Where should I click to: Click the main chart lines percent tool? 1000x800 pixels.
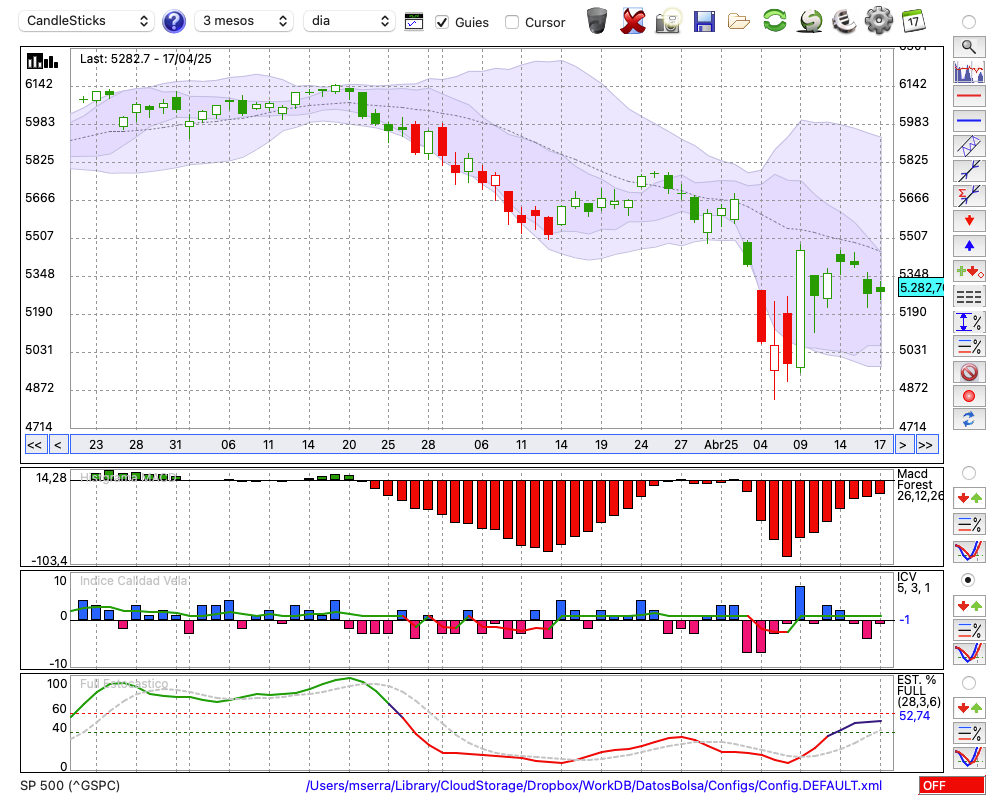click(969, 346)
